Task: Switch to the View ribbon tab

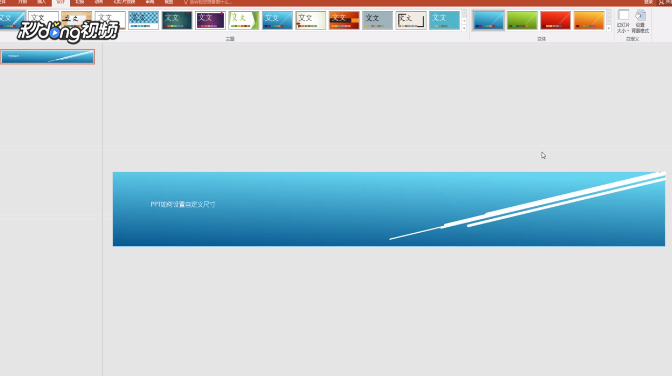Action: tap(169, 2)
